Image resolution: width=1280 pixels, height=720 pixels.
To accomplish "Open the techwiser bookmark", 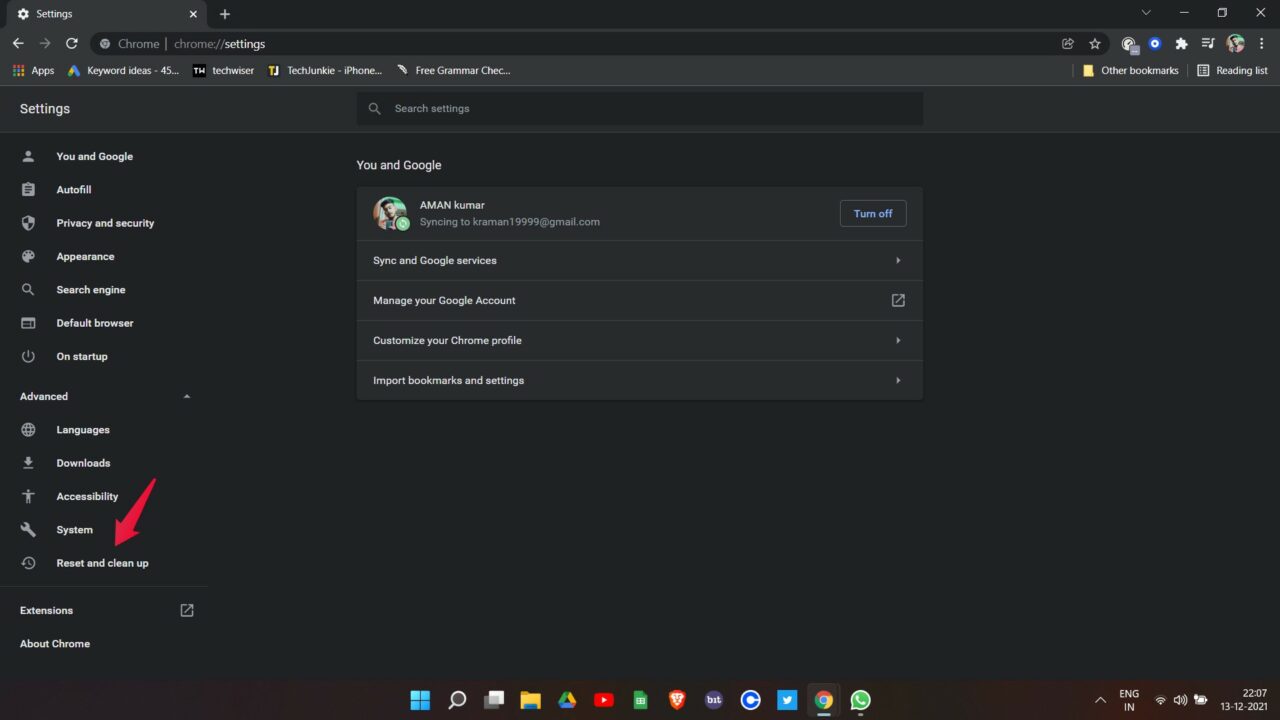I will [223, 71].
